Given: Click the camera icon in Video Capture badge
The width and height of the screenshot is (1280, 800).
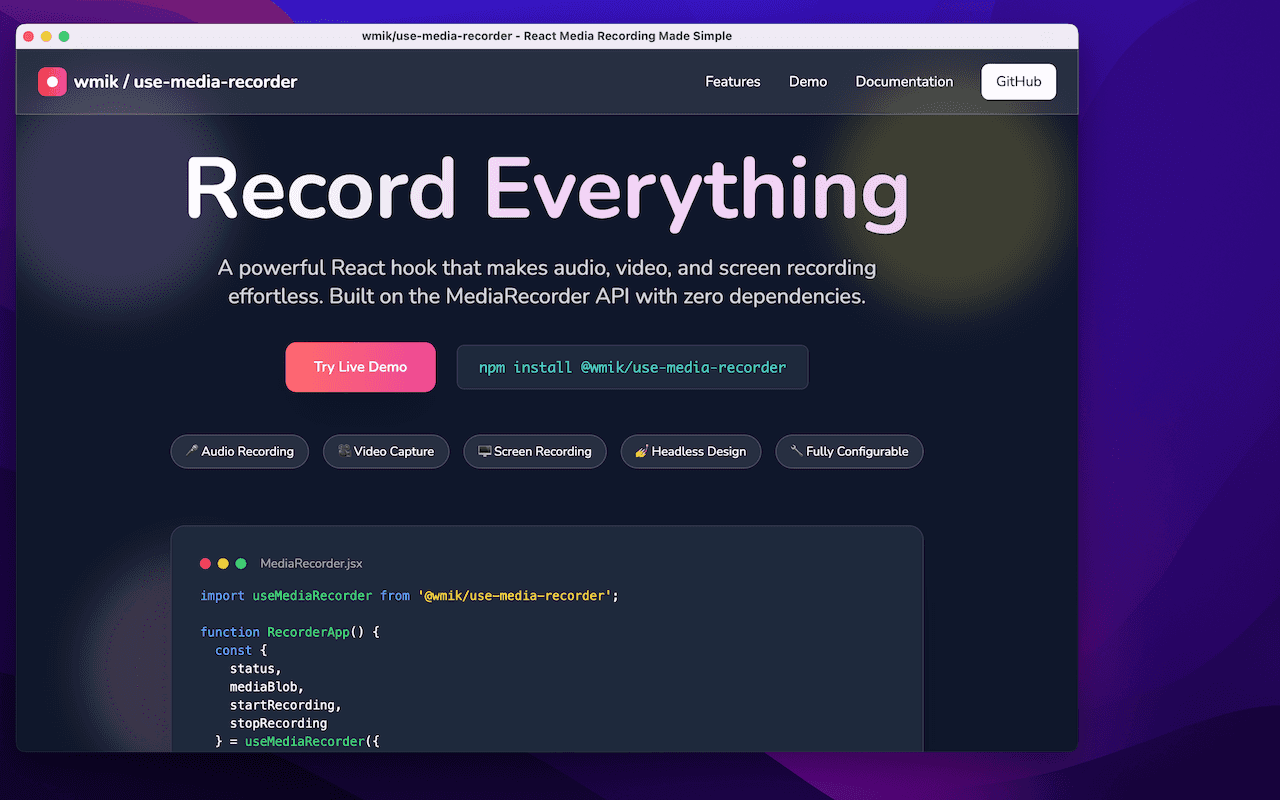Looking at the screenshot, I should [x=344, y=451].
